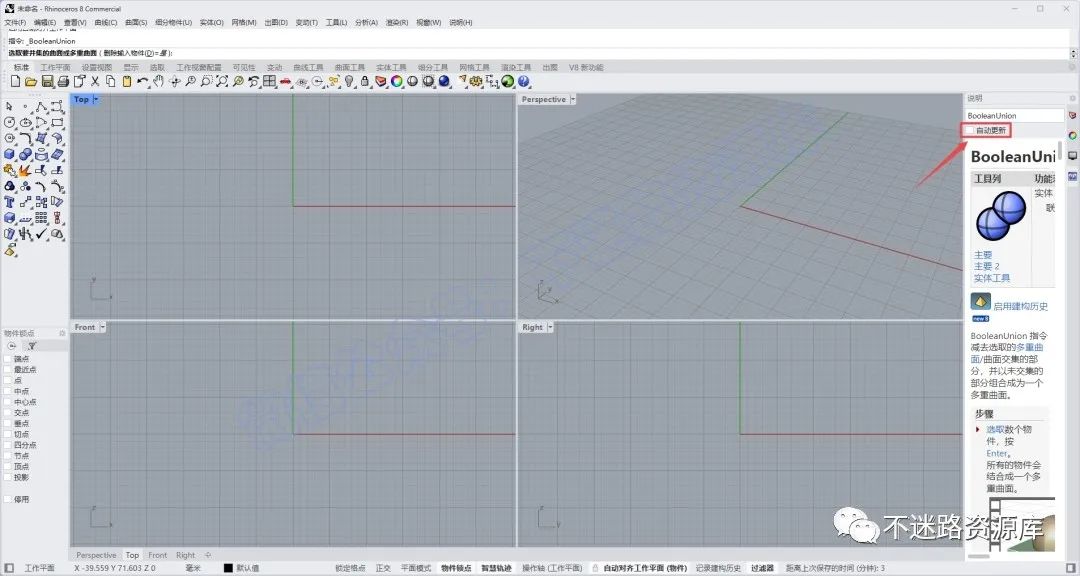Enable the 投影 snap checkbox
The height and width of the screenshot is (576, 1080).
tap(8, 477)
